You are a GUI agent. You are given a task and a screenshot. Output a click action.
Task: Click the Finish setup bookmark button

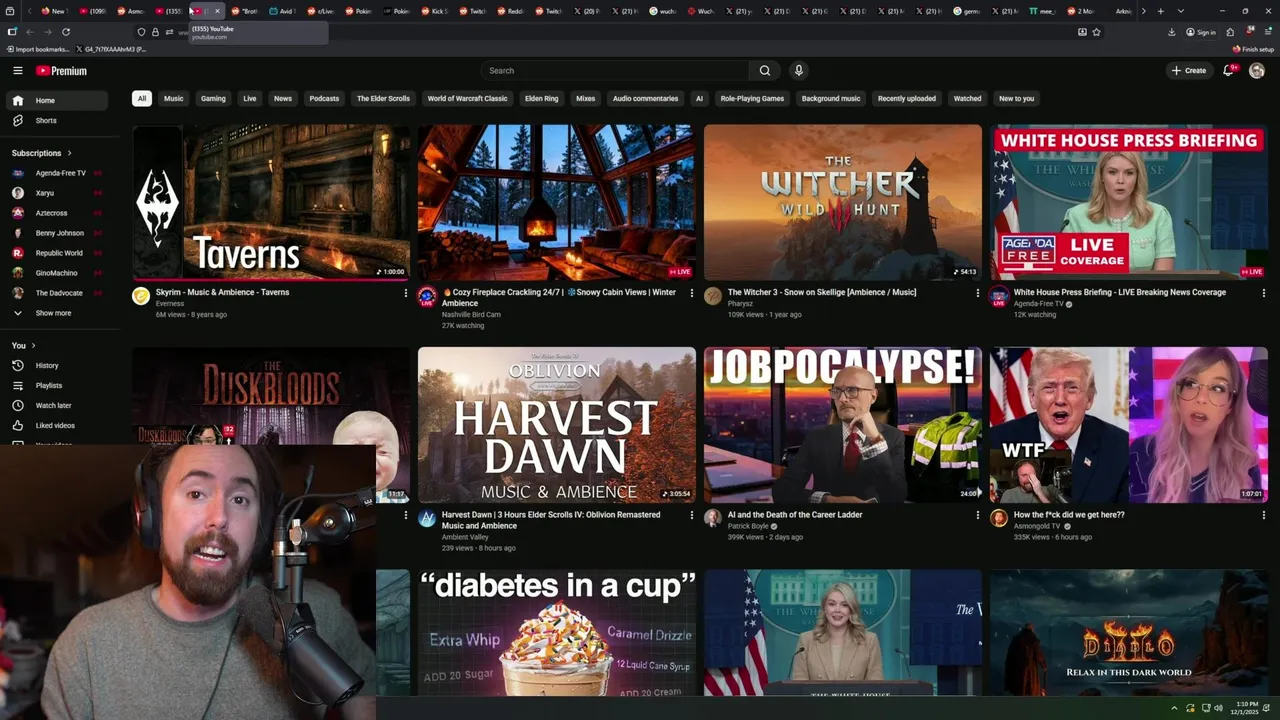(x=1254, y=49)
